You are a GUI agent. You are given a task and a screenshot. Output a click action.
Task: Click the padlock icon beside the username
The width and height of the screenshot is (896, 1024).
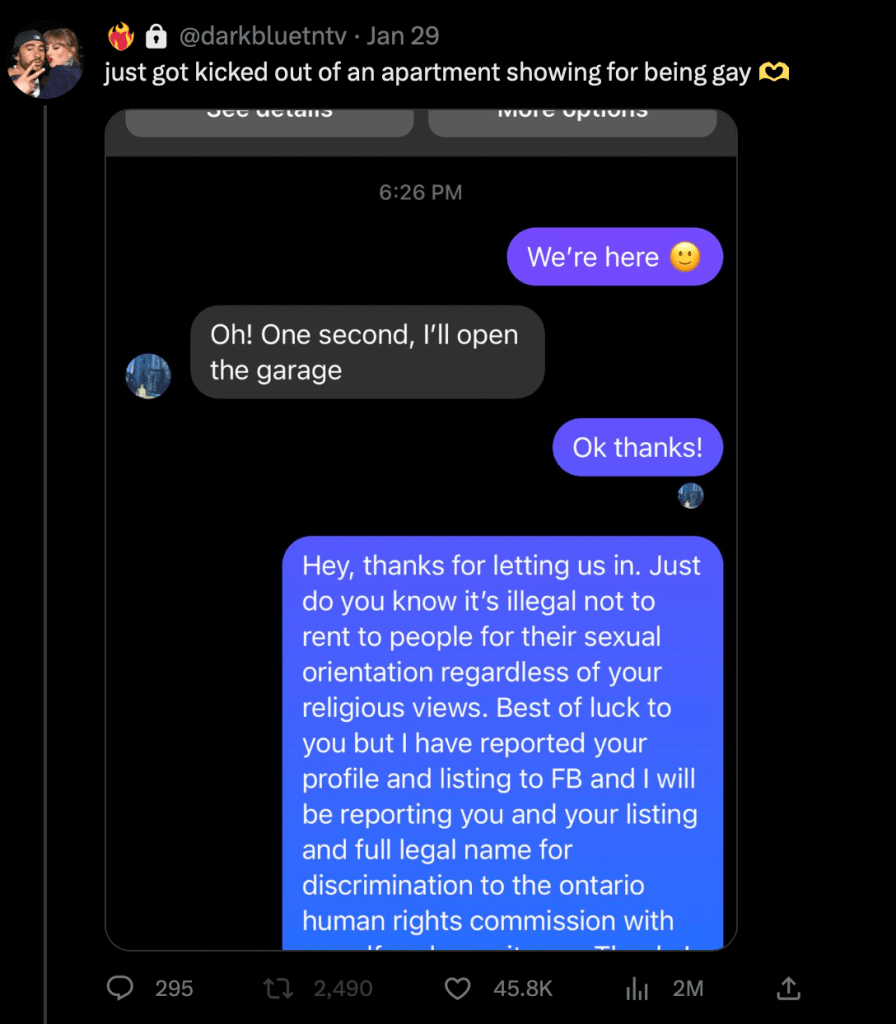pos(155,37)
